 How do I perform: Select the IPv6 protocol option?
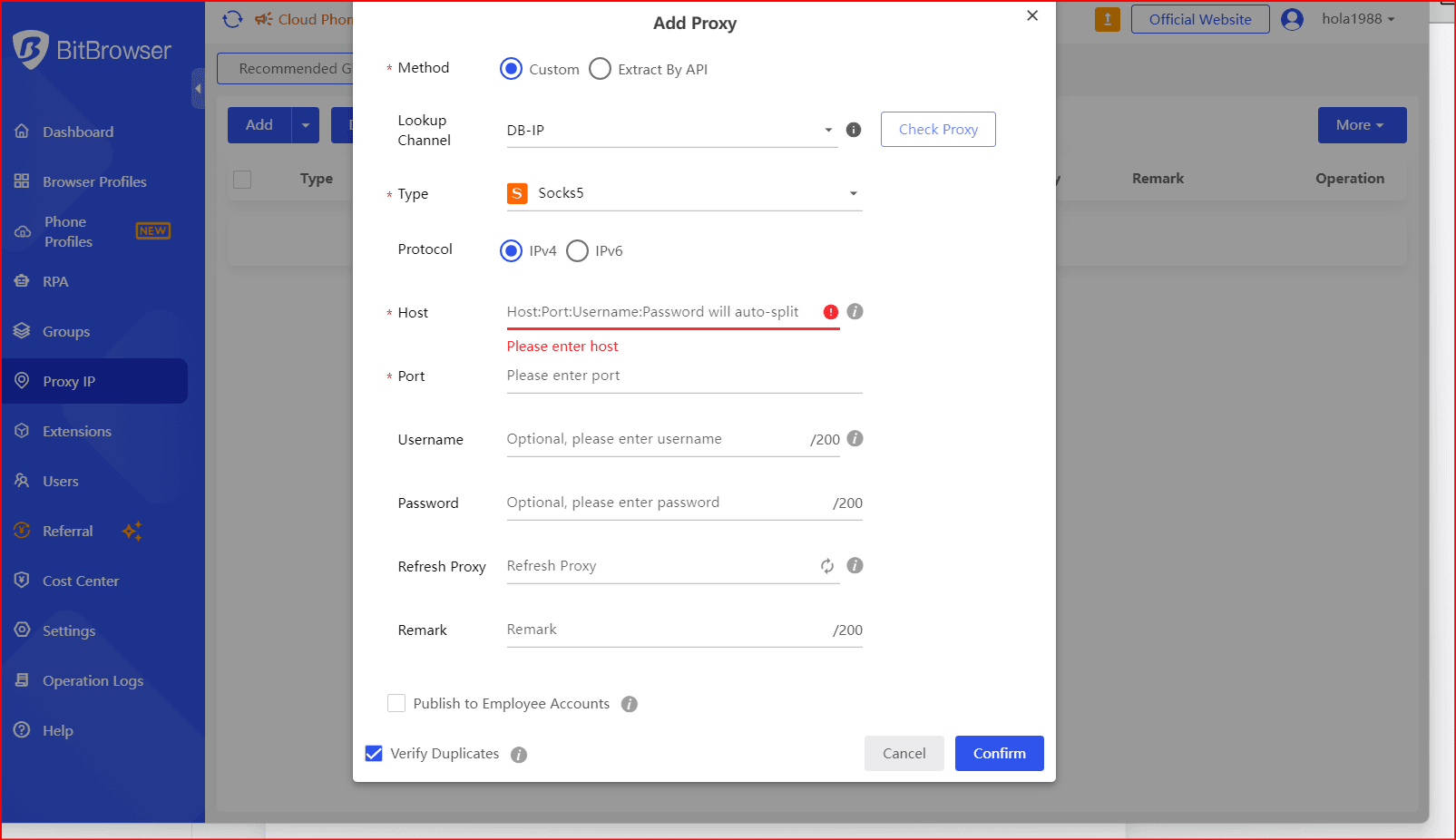tap(578, 250)
